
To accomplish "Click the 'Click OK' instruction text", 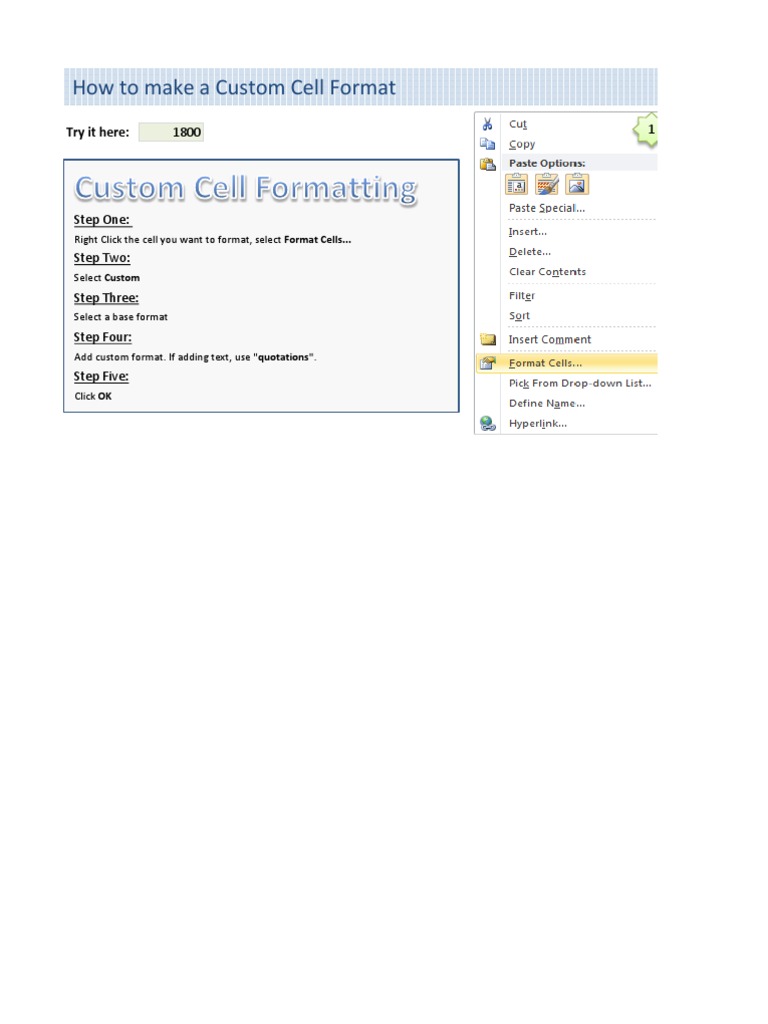I will coord(93,396).
